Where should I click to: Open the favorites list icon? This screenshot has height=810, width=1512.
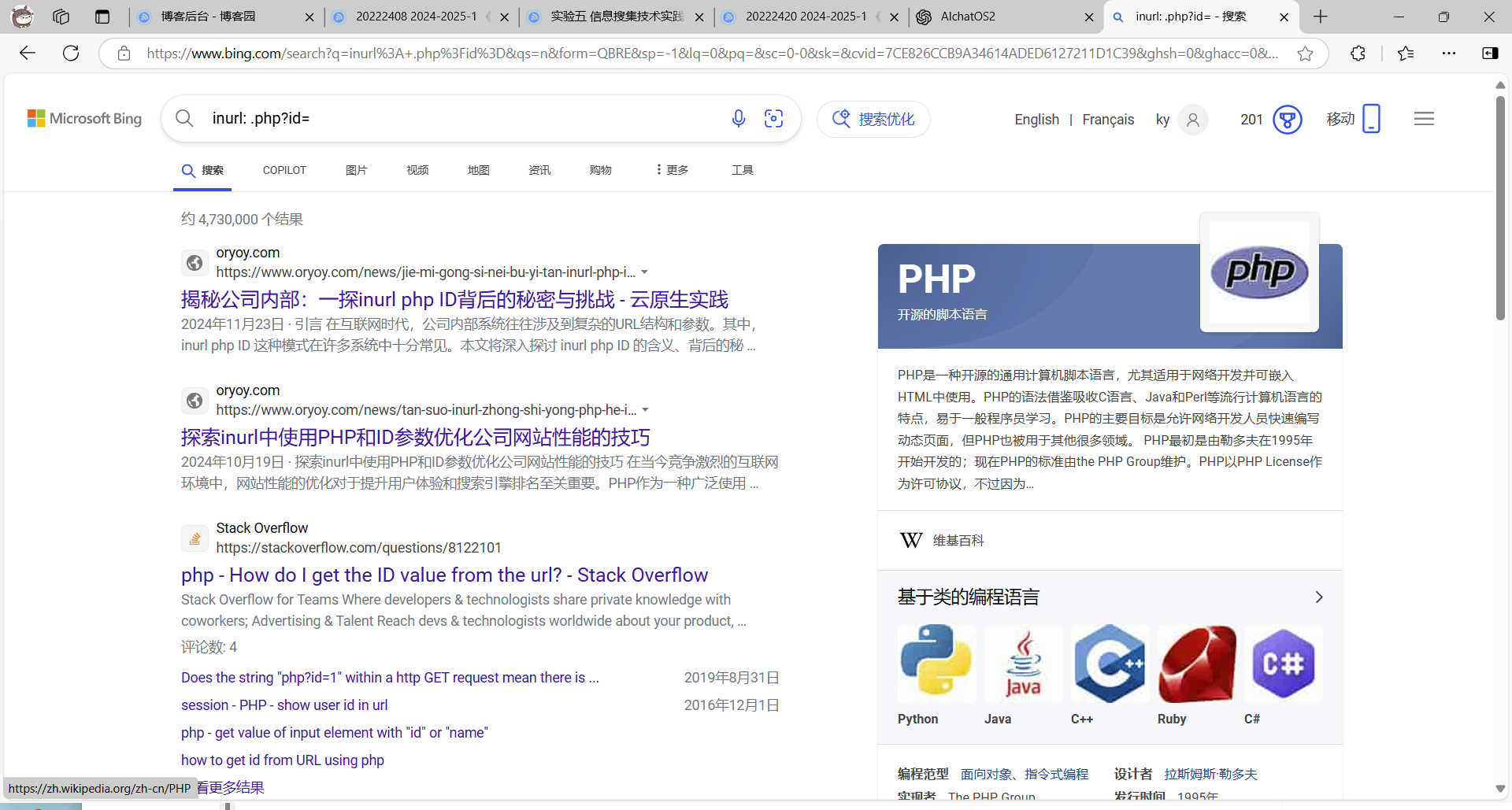pos(1406,54)
